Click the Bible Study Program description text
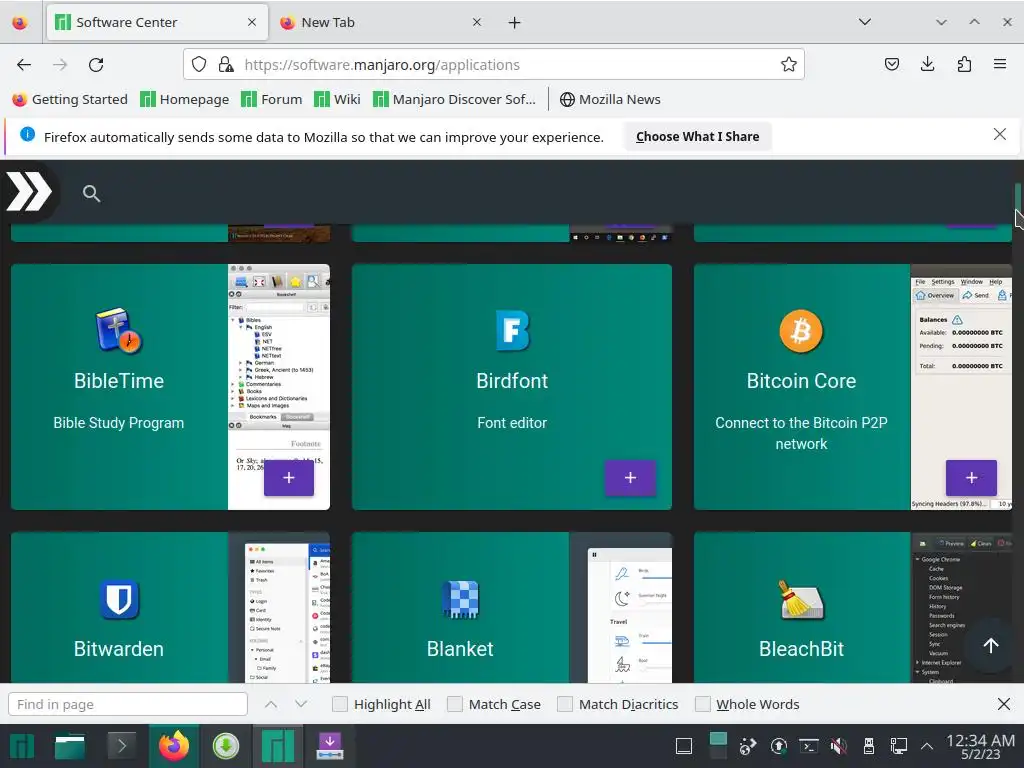 (x=119, y=423)
